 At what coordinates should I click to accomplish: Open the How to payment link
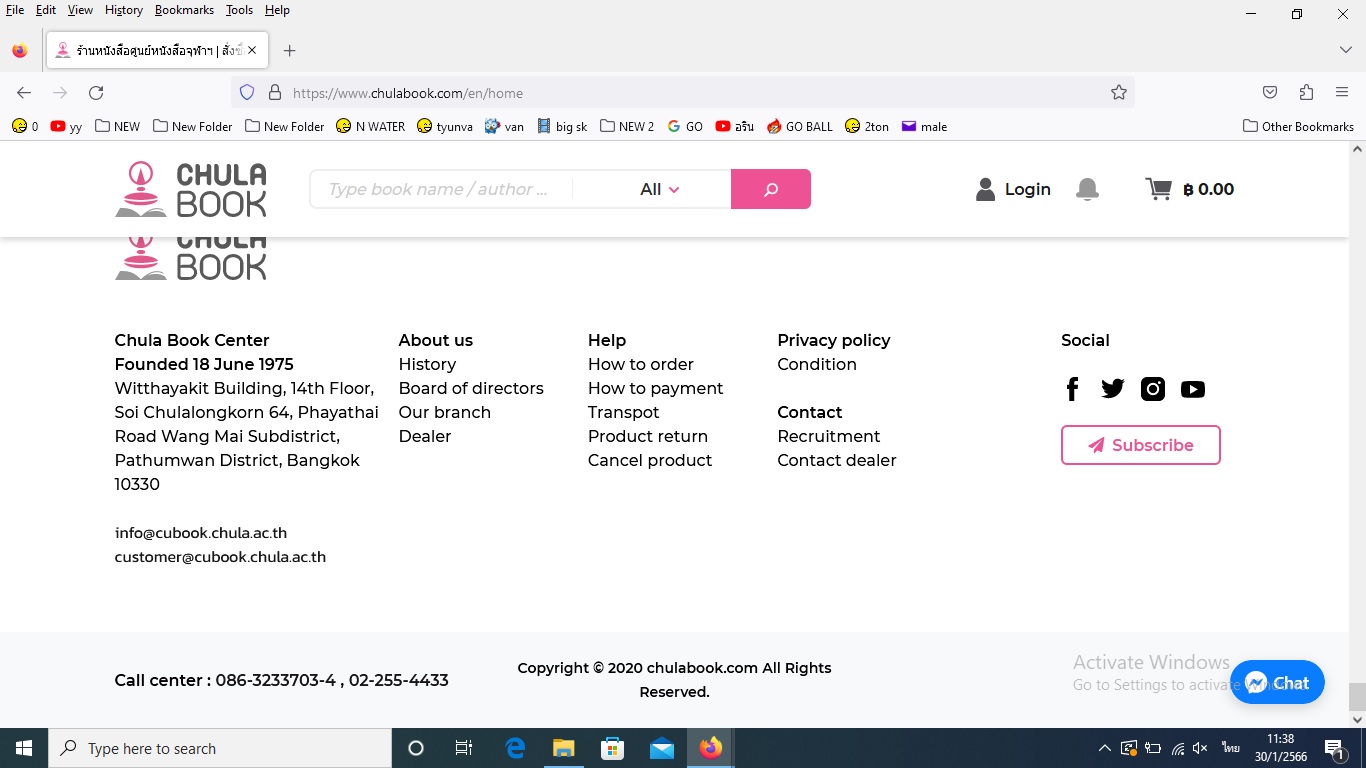tap(656, 388)
